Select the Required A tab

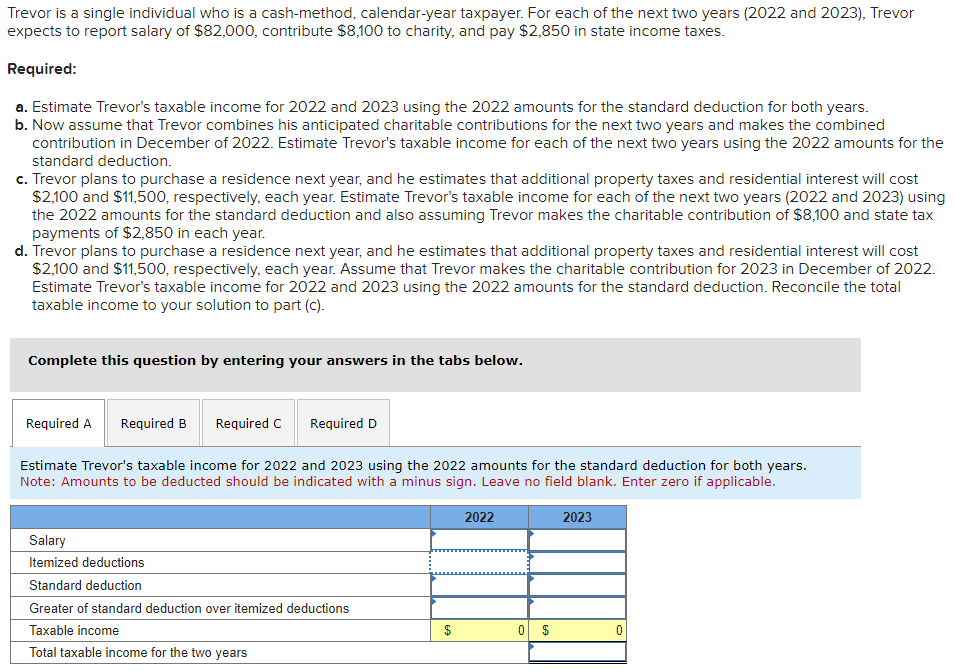point(57,422)
